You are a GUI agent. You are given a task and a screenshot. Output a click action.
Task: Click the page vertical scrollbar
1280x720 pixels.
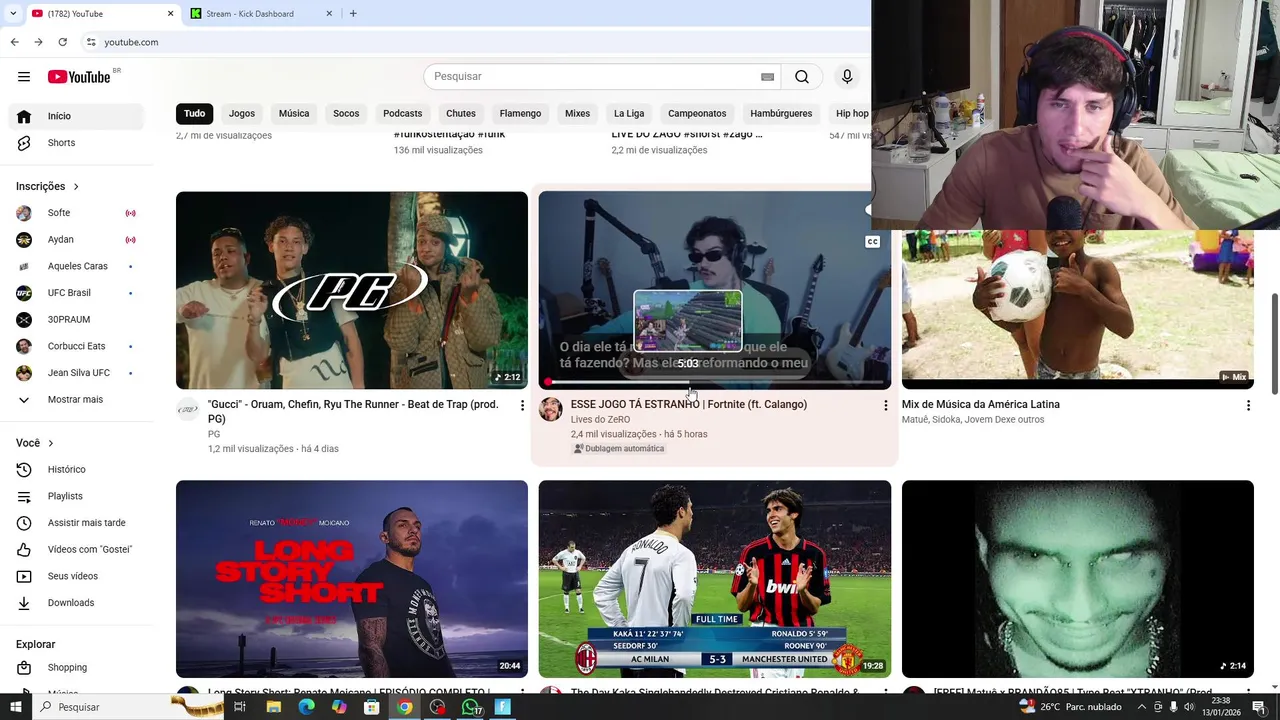pyautogui.click(x=1274, y=344)
